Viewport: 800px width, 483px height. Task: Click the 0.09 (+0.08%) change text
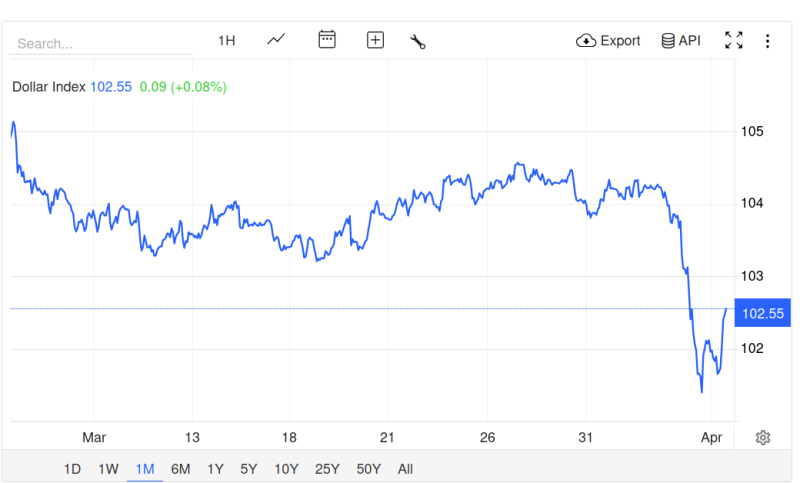pos(183,87)
